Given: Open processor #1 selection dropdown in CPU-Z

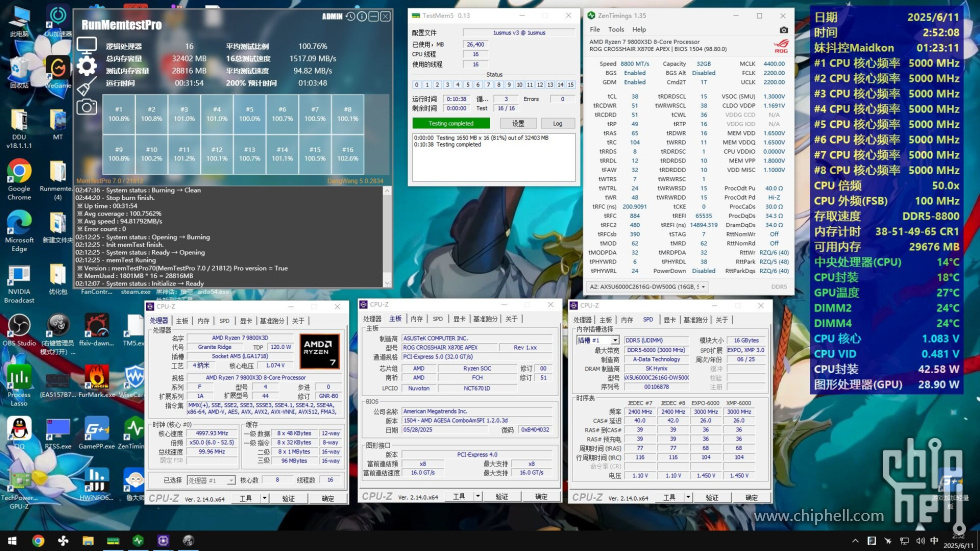Looking at the screenshot, I should (x=211, y=480).
